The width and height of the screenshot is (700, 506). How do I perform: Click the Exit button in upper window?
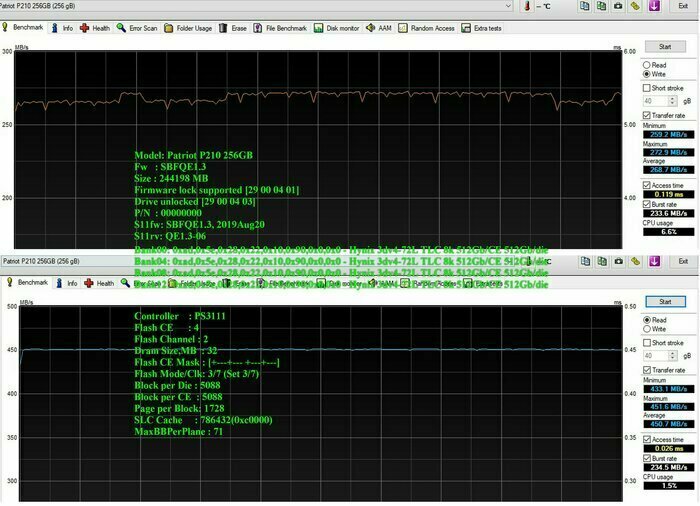click(683, 6)
